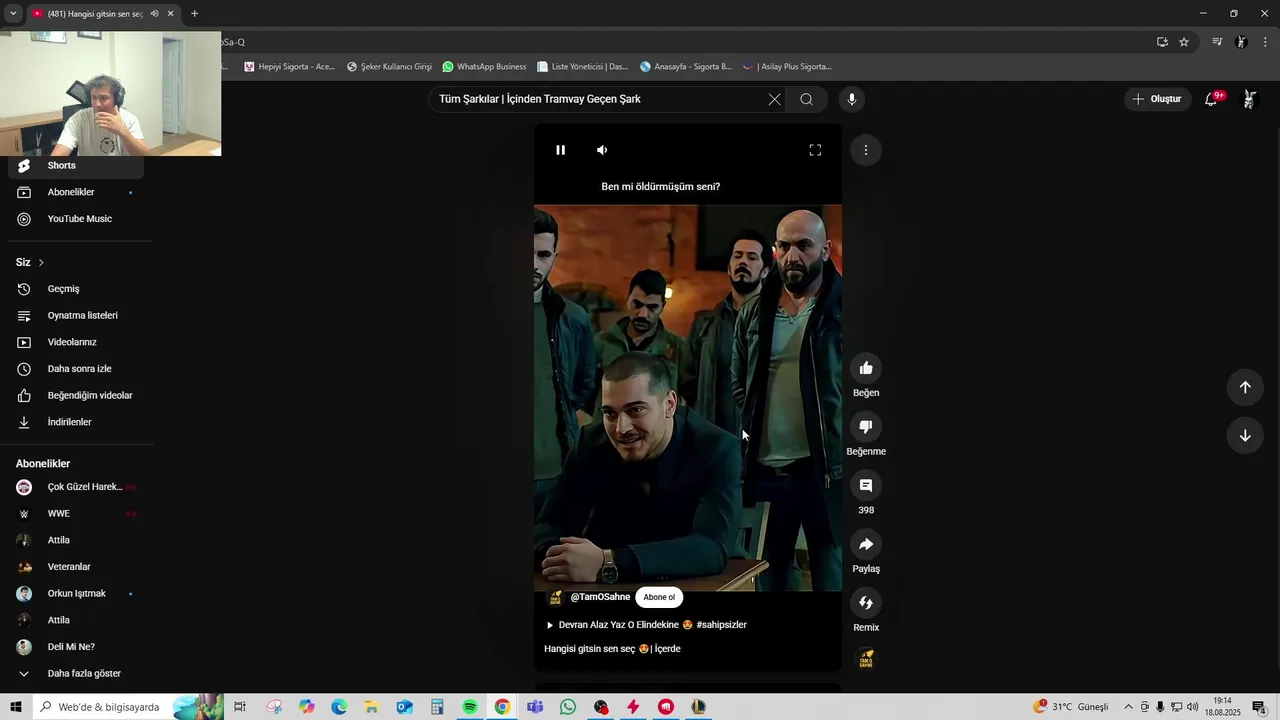Open the sound source thumbnail below Remix
The image size is (1280, 720).
[866, 659]
